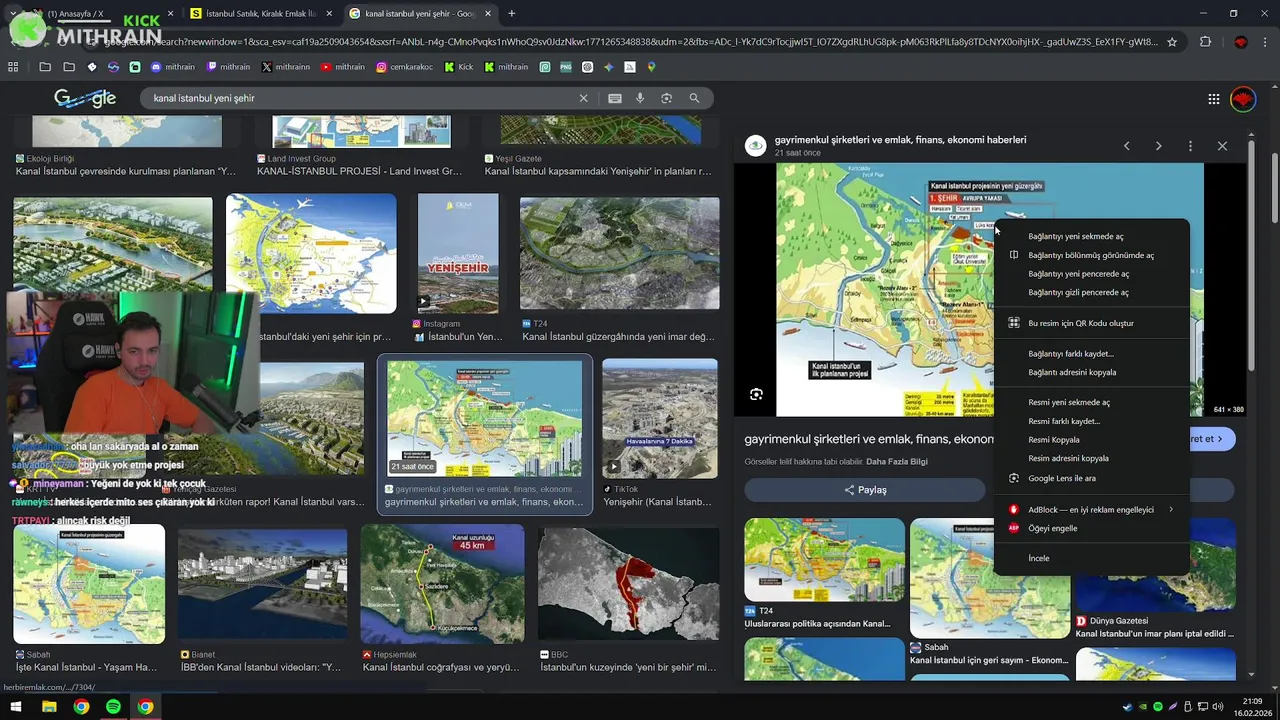Select 'Bağlantı adresini kopyala'

[1092, 372]
